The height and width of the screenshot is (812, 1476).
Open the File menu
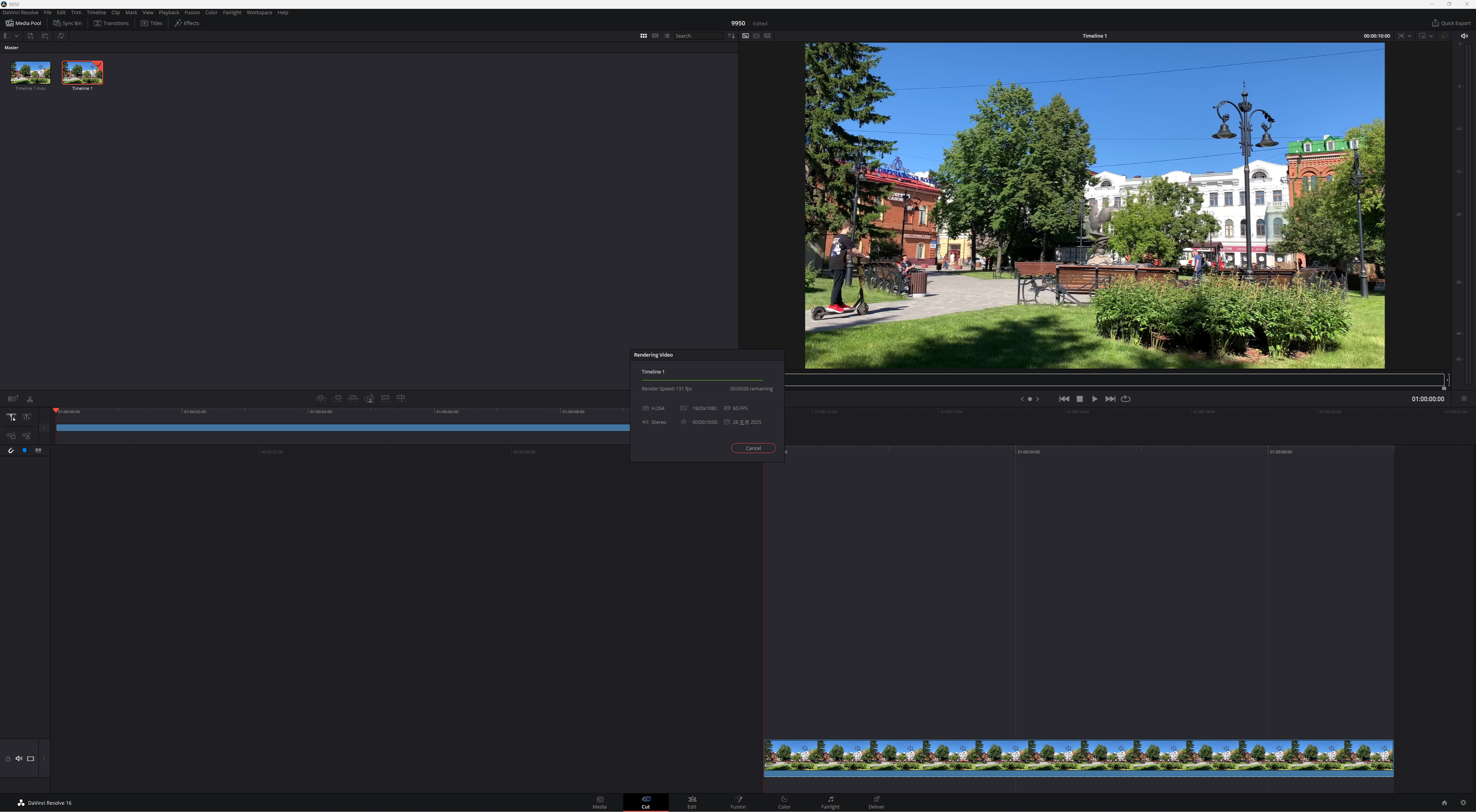pos(48,13)
